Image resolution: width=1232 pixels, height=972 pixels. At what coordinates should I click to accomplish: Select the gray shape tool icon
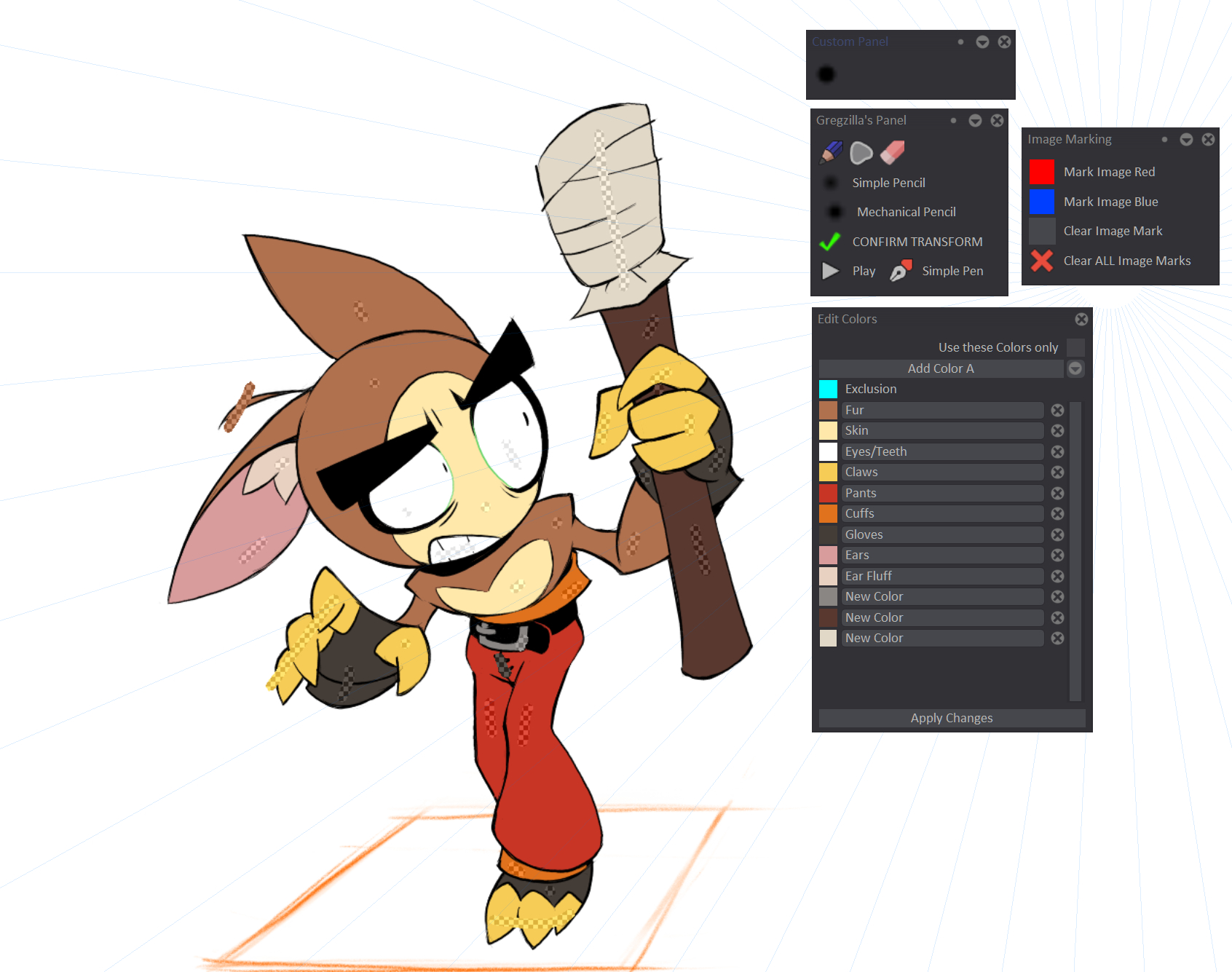[861, 152]
